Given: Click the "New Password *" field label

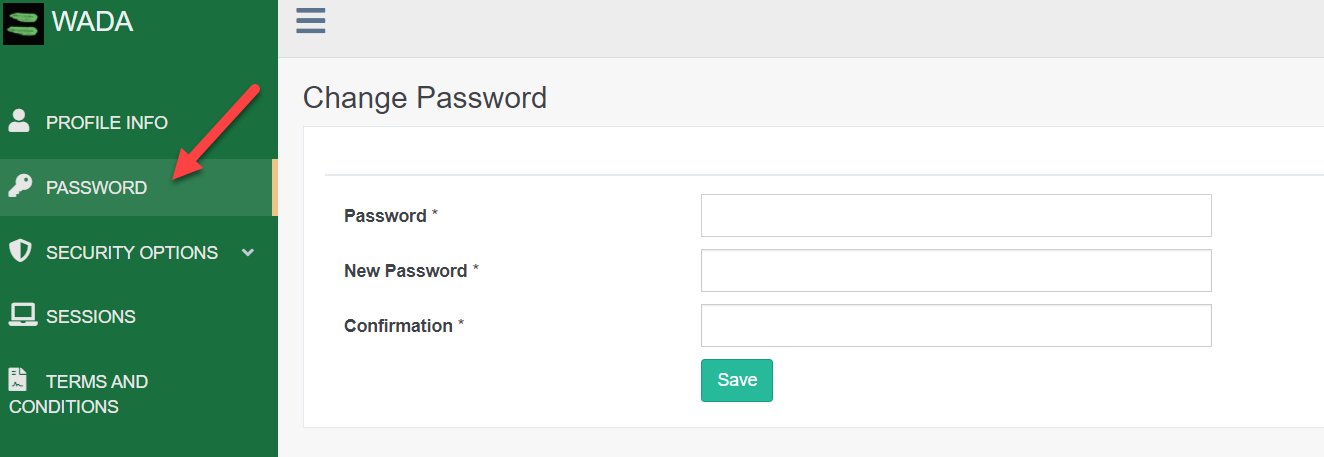Looking at the screenshot, I should [x=411, y=271].
